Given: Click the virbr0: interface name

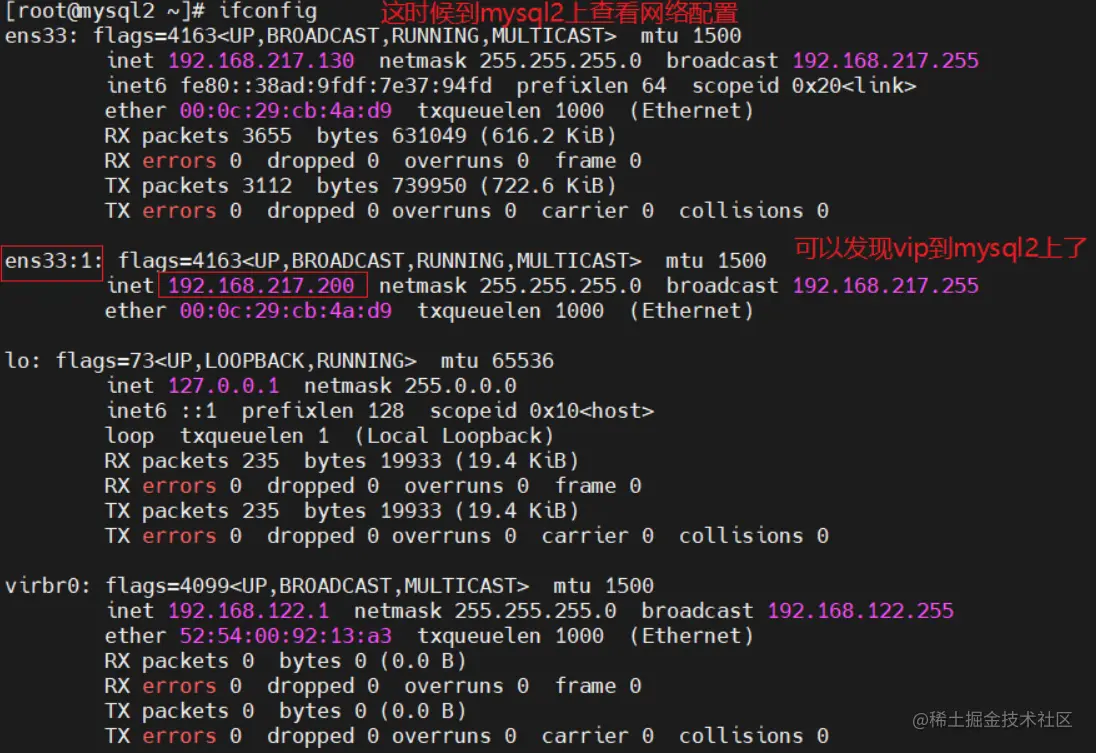Looking at the screenshot, I should point(48,586).
